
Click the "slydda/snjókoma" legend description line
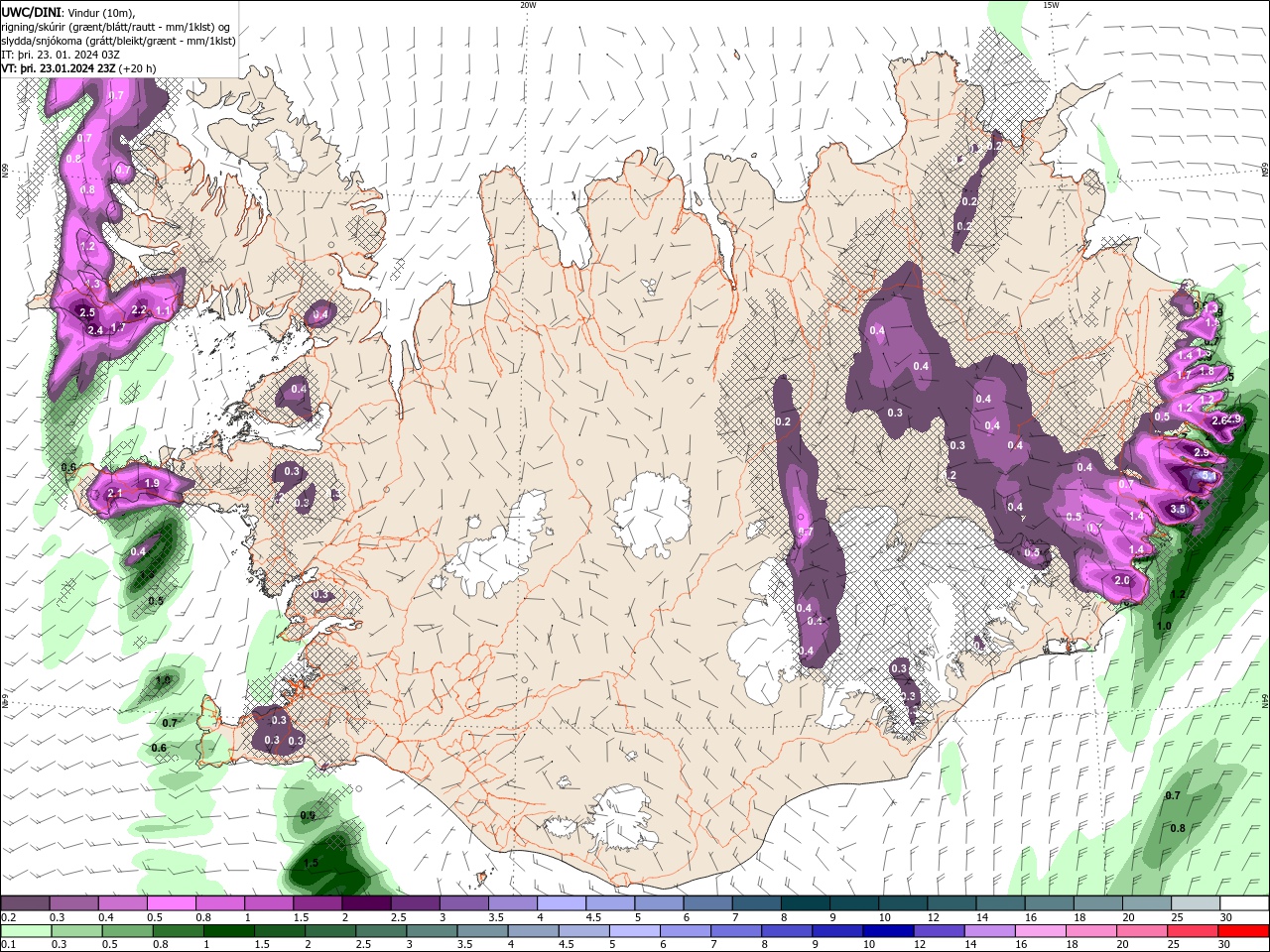(118, 41)
